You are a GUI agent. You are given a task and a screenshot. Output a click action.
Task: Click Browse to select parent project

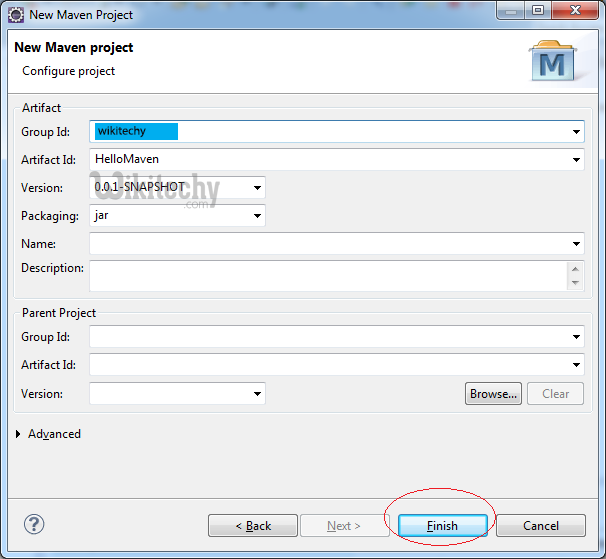[494, 394]
